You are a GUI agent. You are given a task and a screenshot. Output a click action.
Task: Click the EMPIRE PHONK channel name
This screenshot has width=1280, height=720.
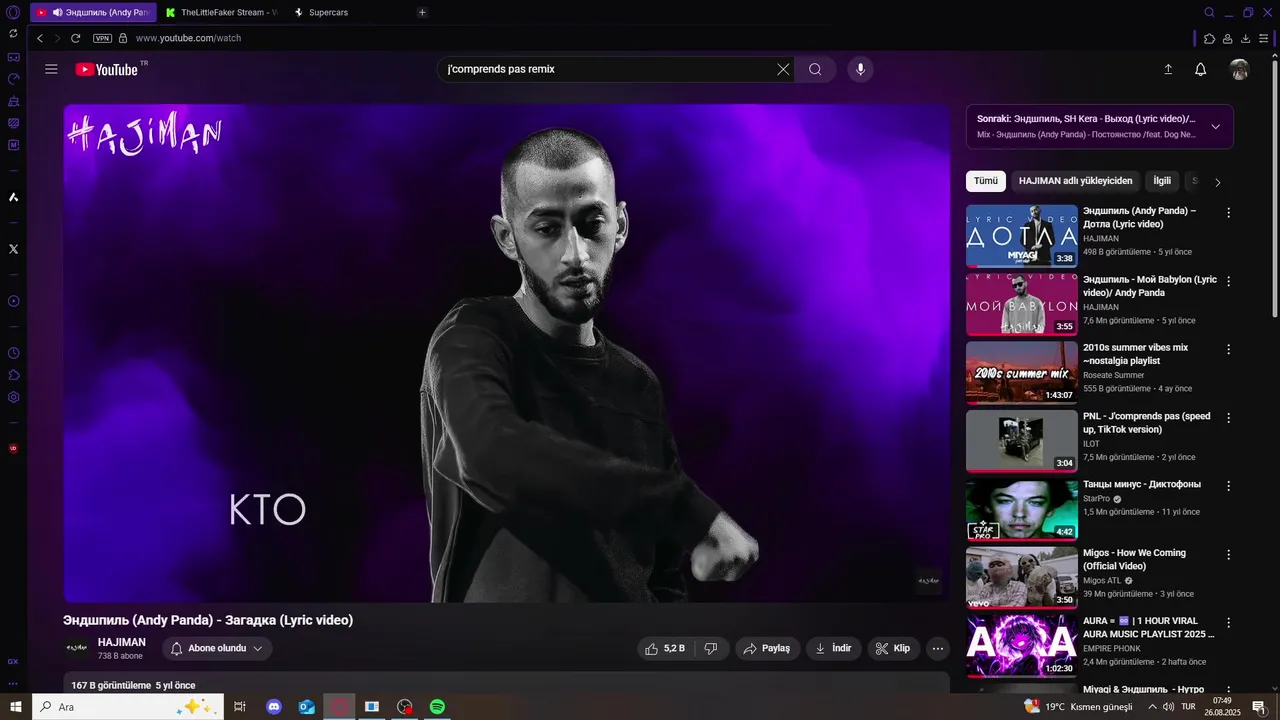point(1112,648)
